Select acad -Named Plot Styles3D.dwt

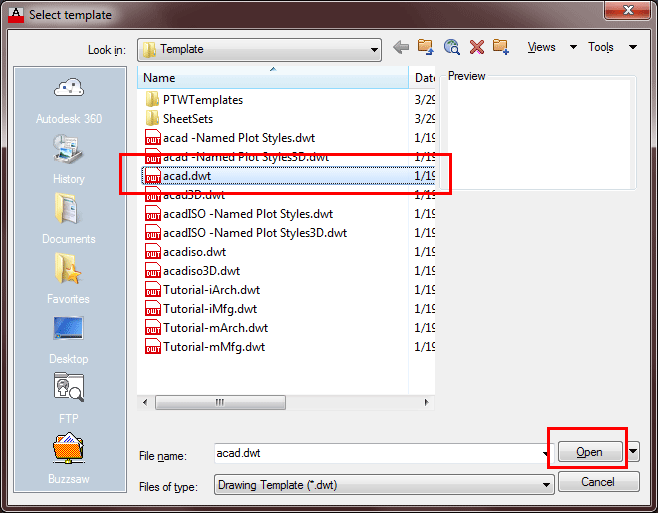[x=245, y=157]
